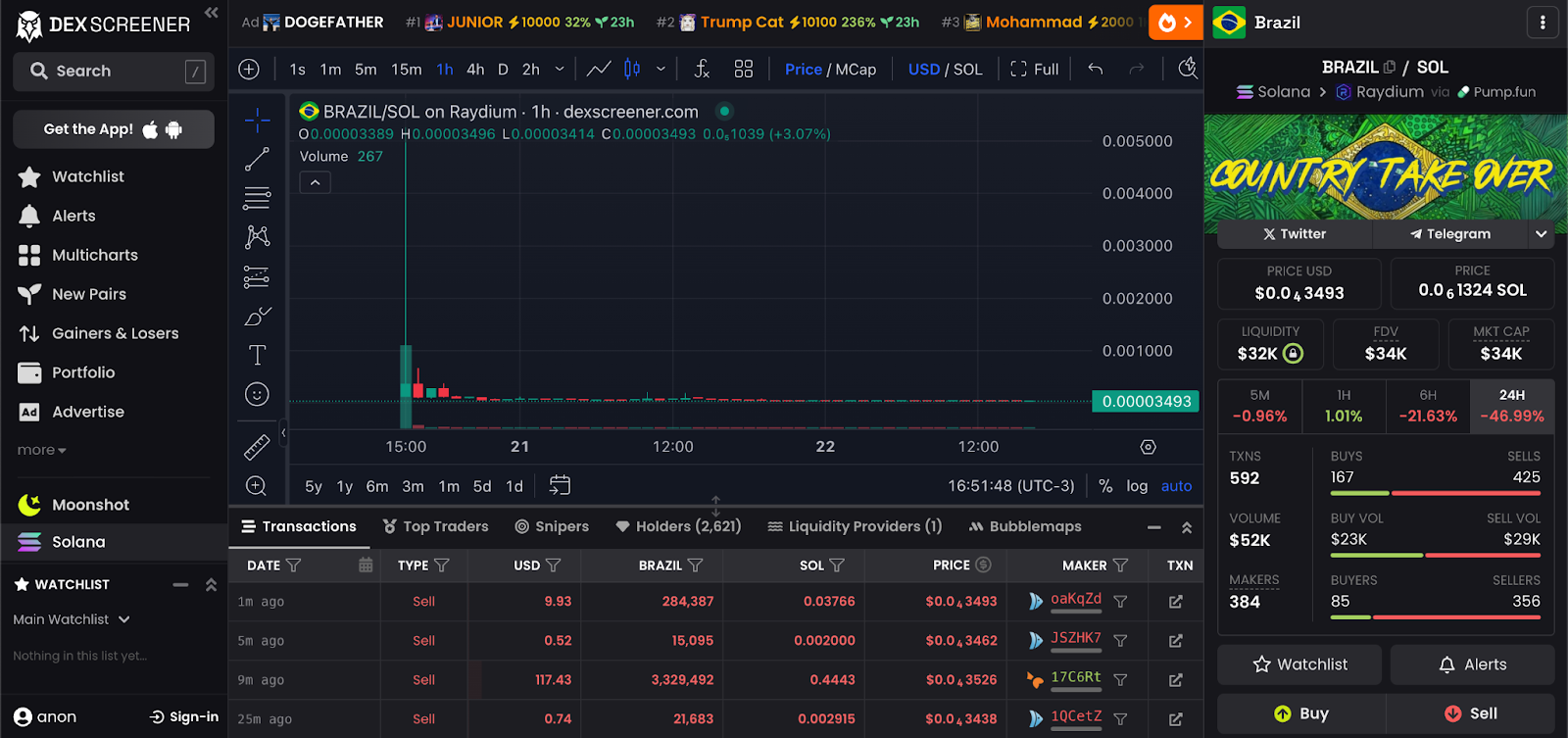Toggle the auto scale option

(1176, 486)
